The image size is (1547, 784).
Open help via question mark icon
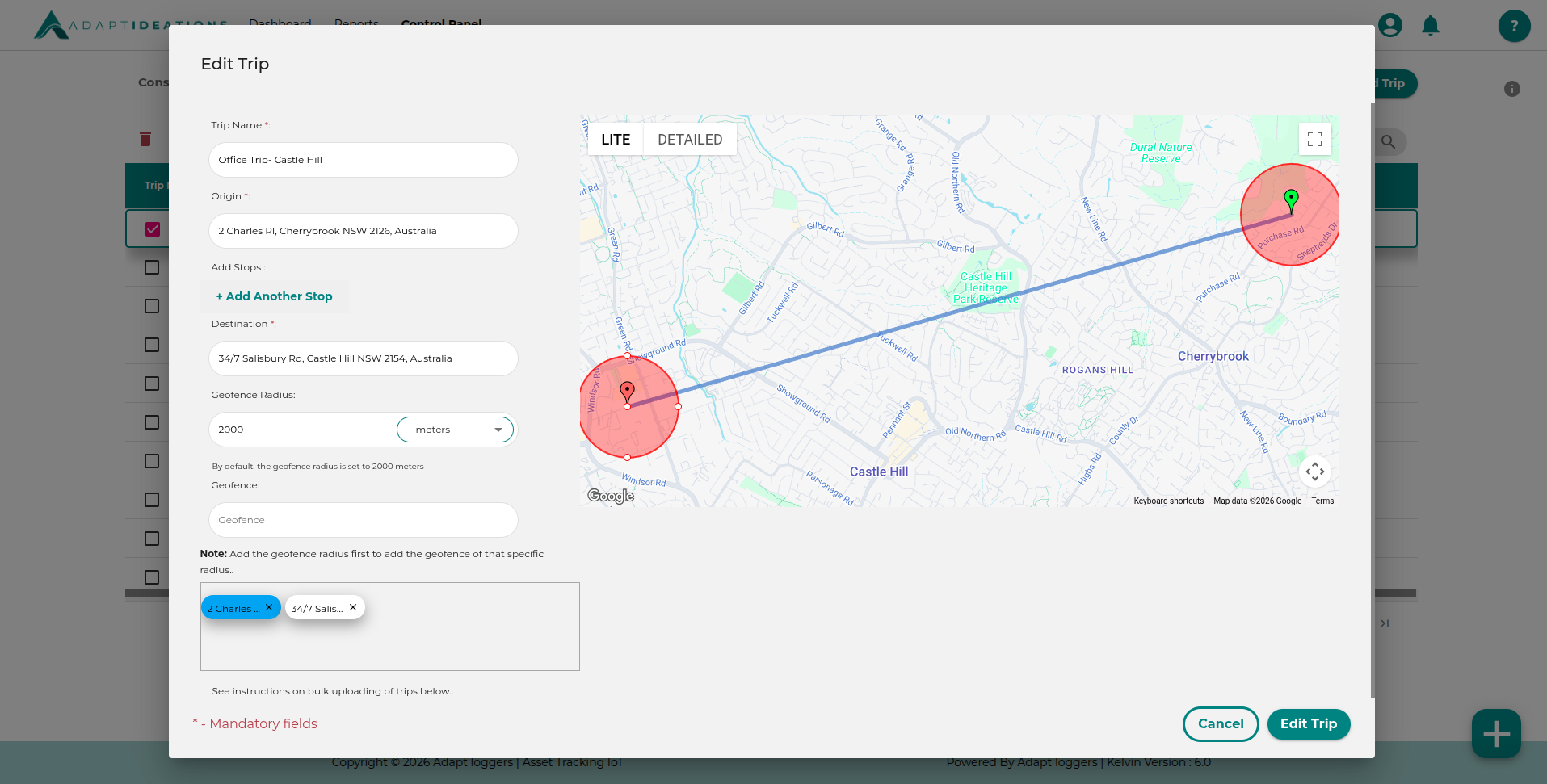tap(1514, 26)
